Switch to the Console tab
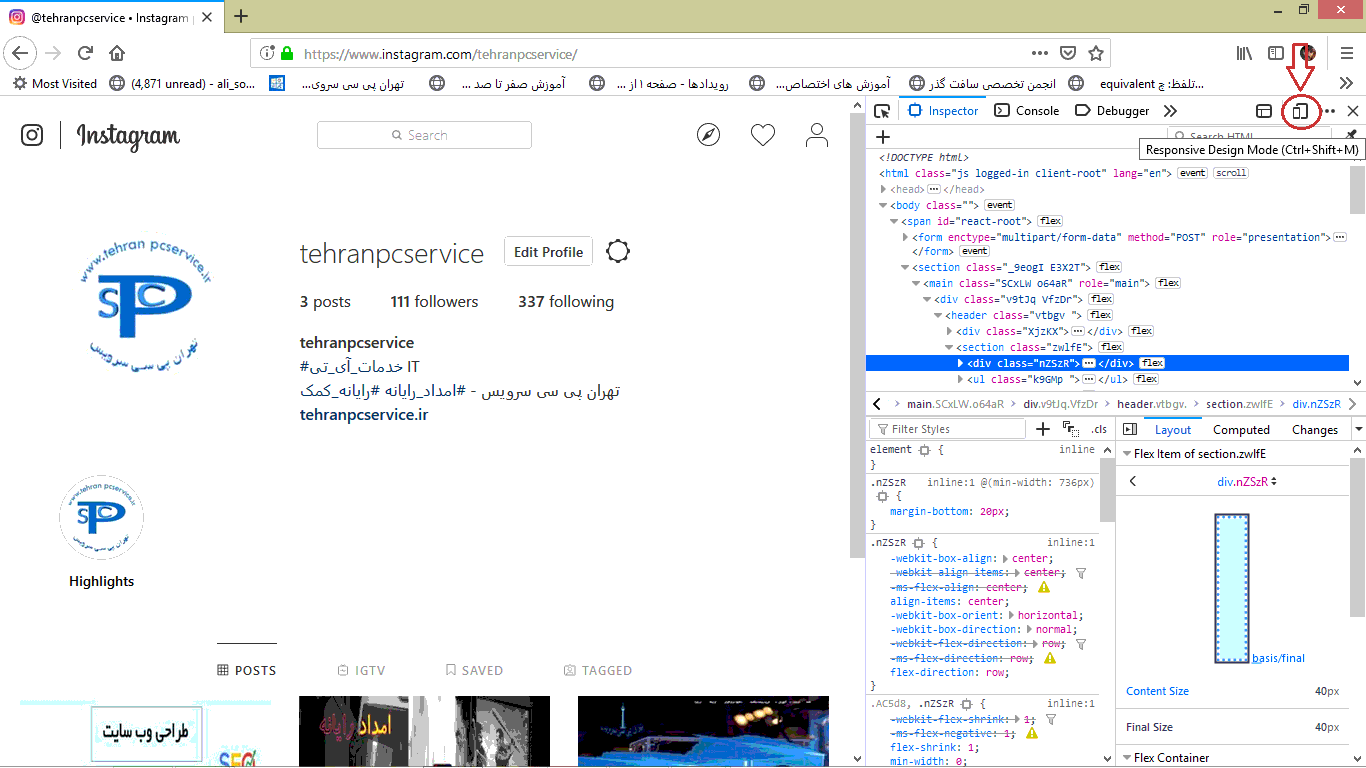This screenshot has width=1366, height=768. click(1027, 111)
